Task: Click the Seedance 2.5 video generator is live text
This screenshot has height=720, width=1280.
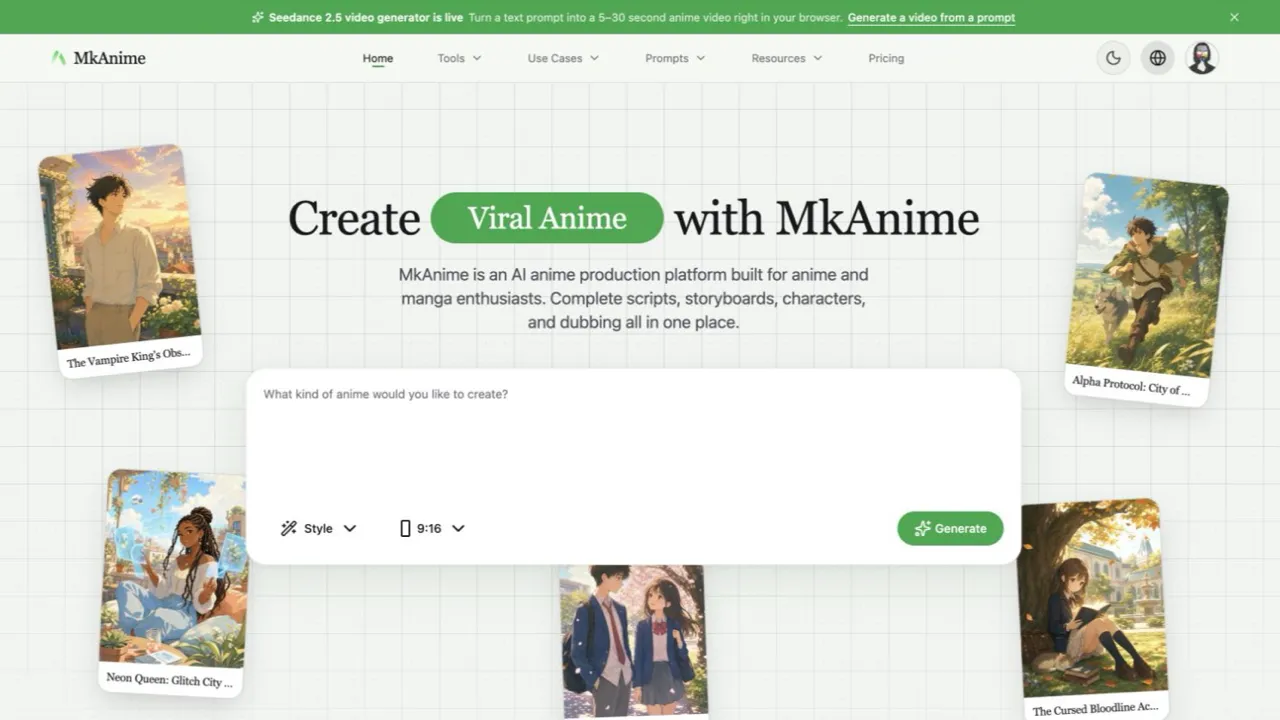Action: click(x=366, y=17)
